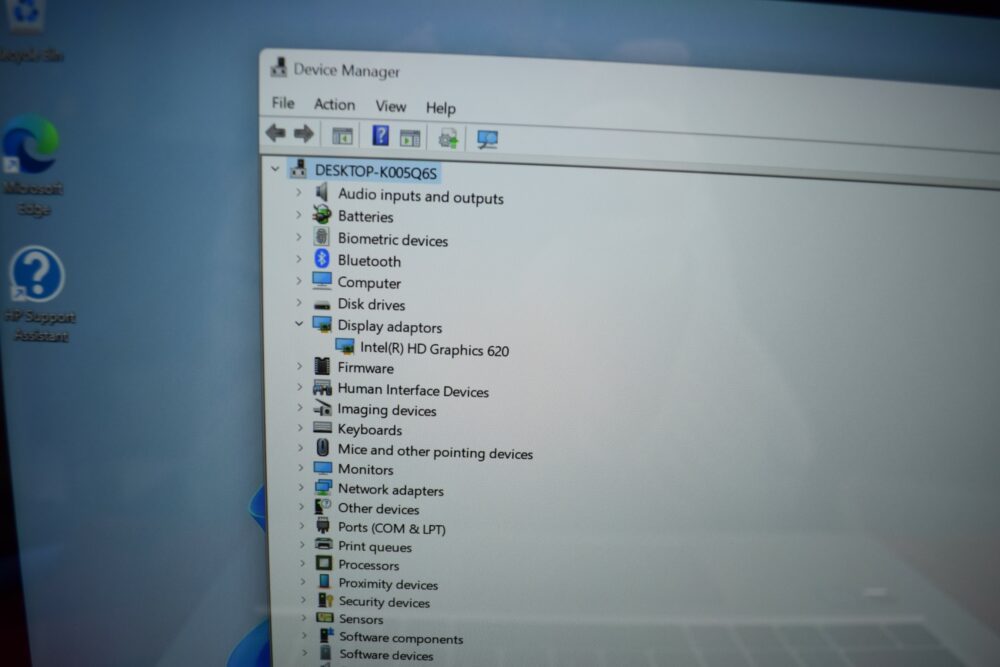Select Mice and other pointing devices label
This screenshot has width=1000, height=667.
(435, 451)
